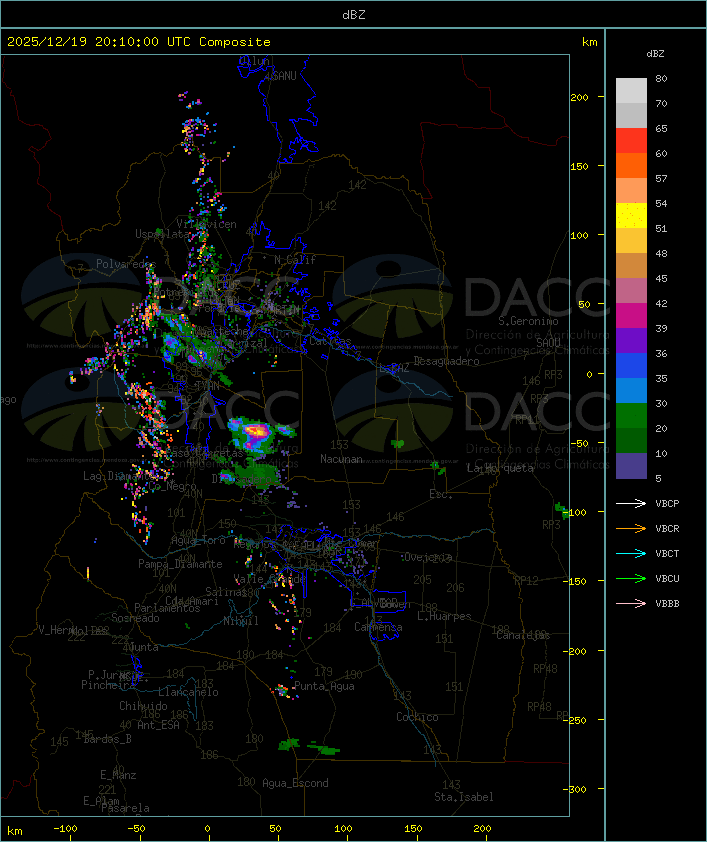
Task: Click the Pasarela place label
Action: pos(125,808)
